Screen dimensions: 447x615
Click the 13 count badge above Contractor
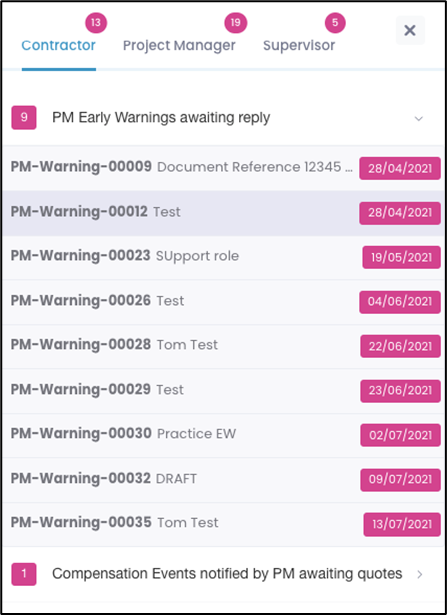(x=96, y=23)
